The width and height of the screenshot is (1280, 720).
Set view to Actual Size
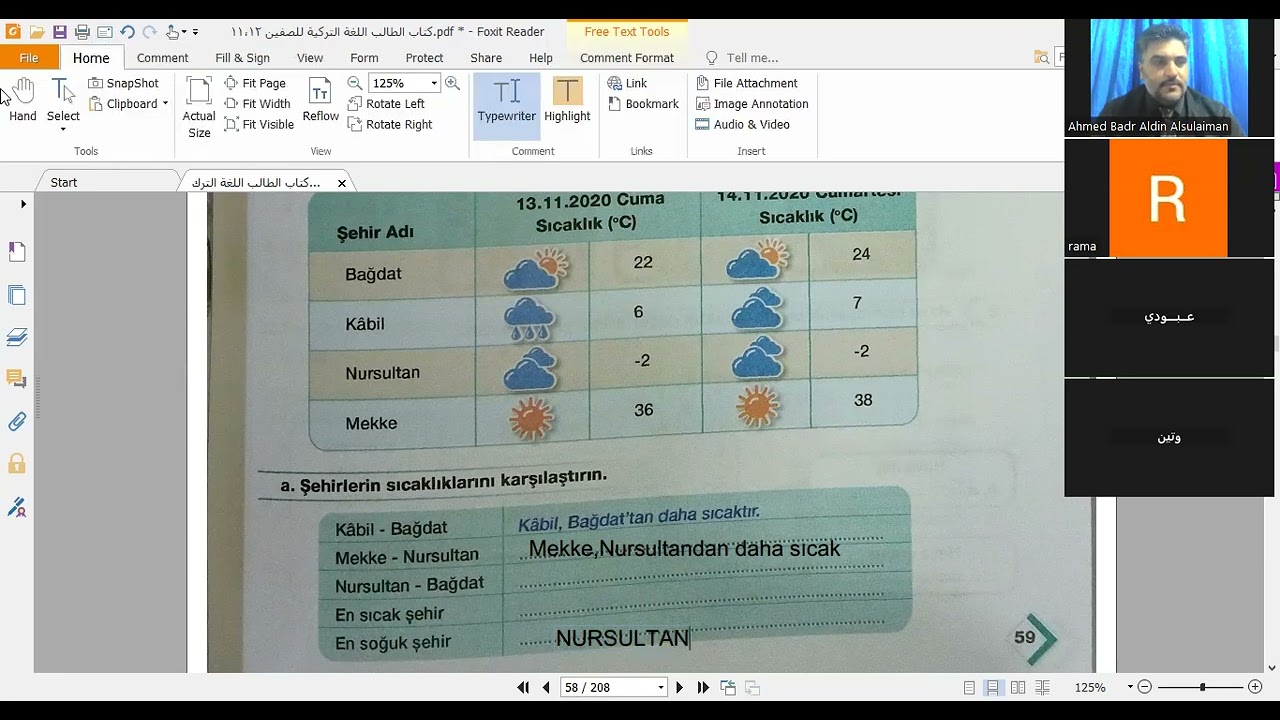pyautogui.click(x=199, y=108)
